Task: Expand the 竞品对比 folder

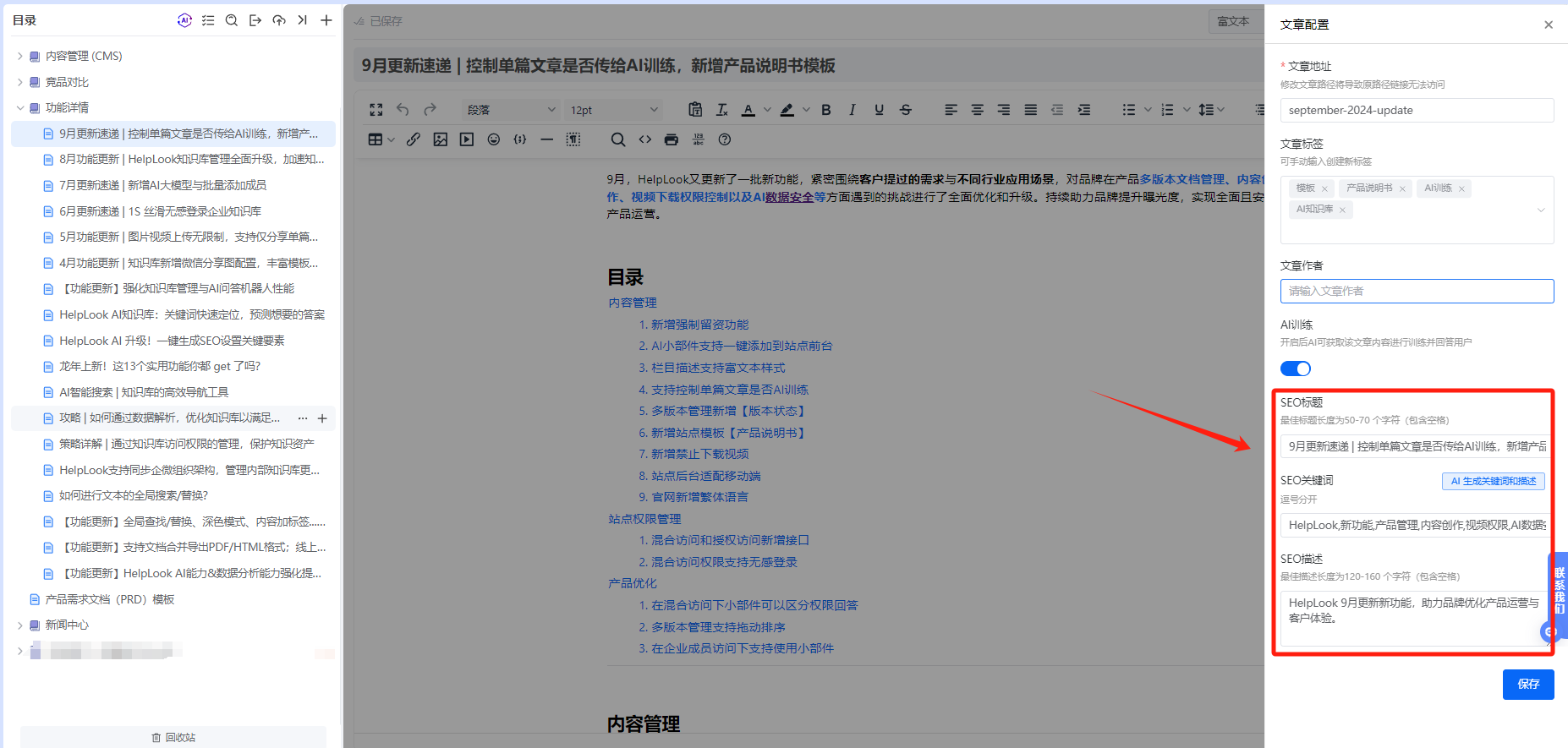Action: (x=20, y=82)
